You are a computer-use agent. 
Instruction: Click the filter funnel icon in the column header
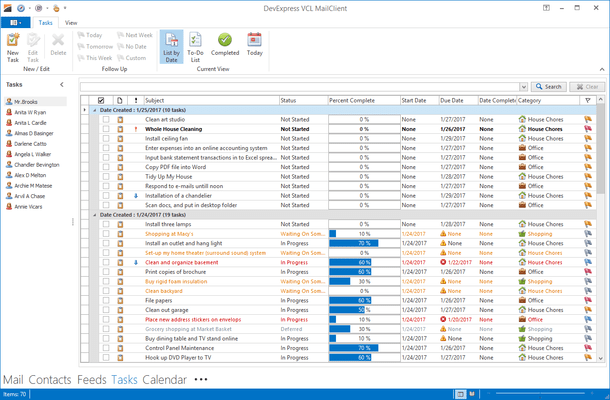[587, 101]
